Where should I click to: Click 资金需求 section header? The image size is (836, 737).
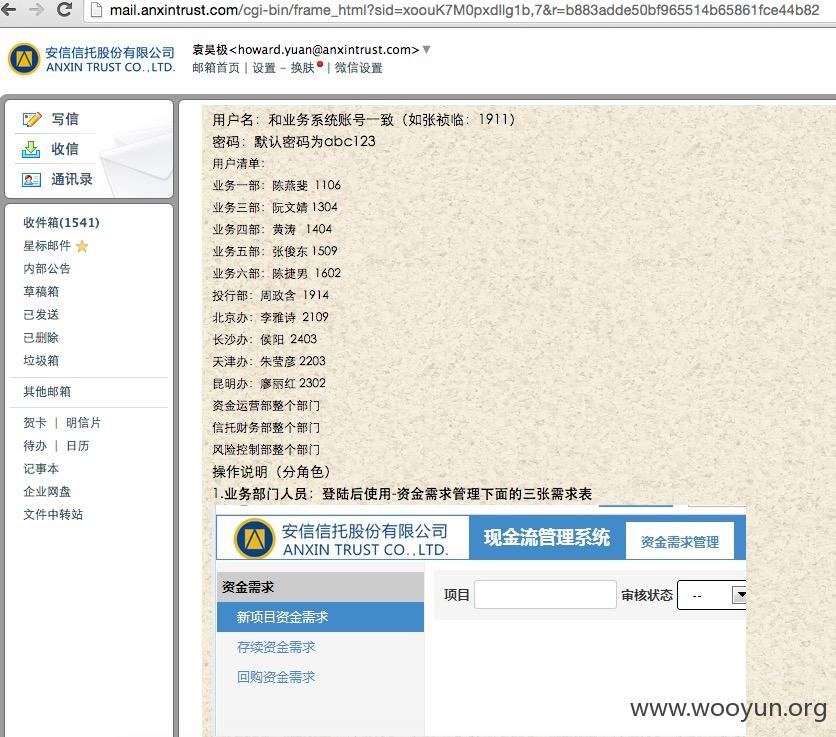click(320, 587)
